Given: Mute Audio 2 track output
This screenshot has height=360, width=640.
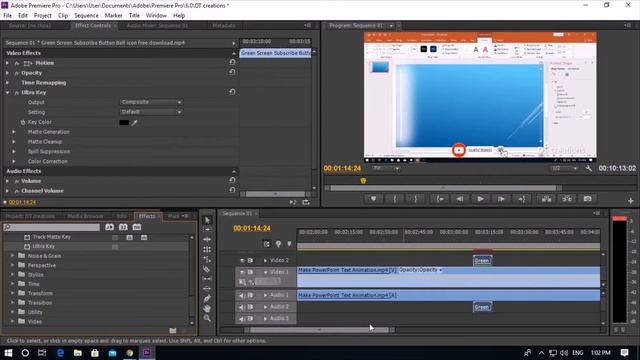Looking at the screenshot, I should [x=242, y=307].
